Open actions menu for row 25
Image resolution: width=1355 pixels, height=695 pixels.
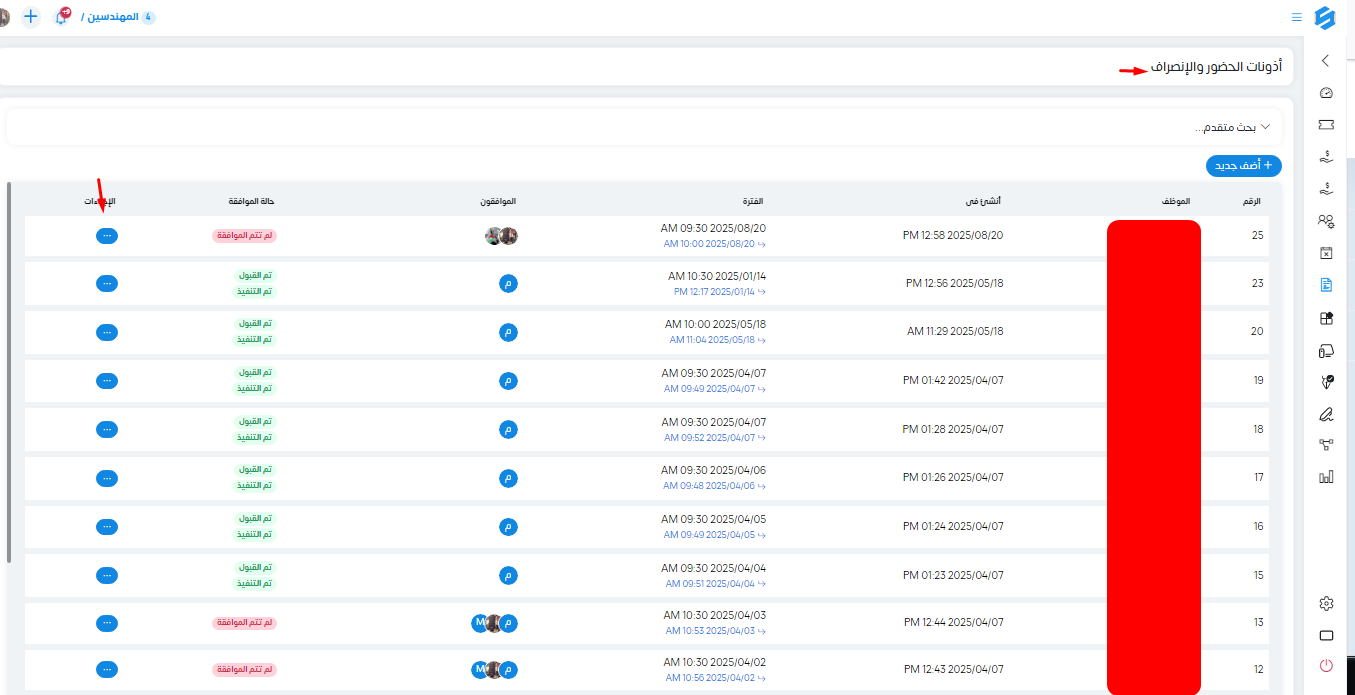click(107, 236)
